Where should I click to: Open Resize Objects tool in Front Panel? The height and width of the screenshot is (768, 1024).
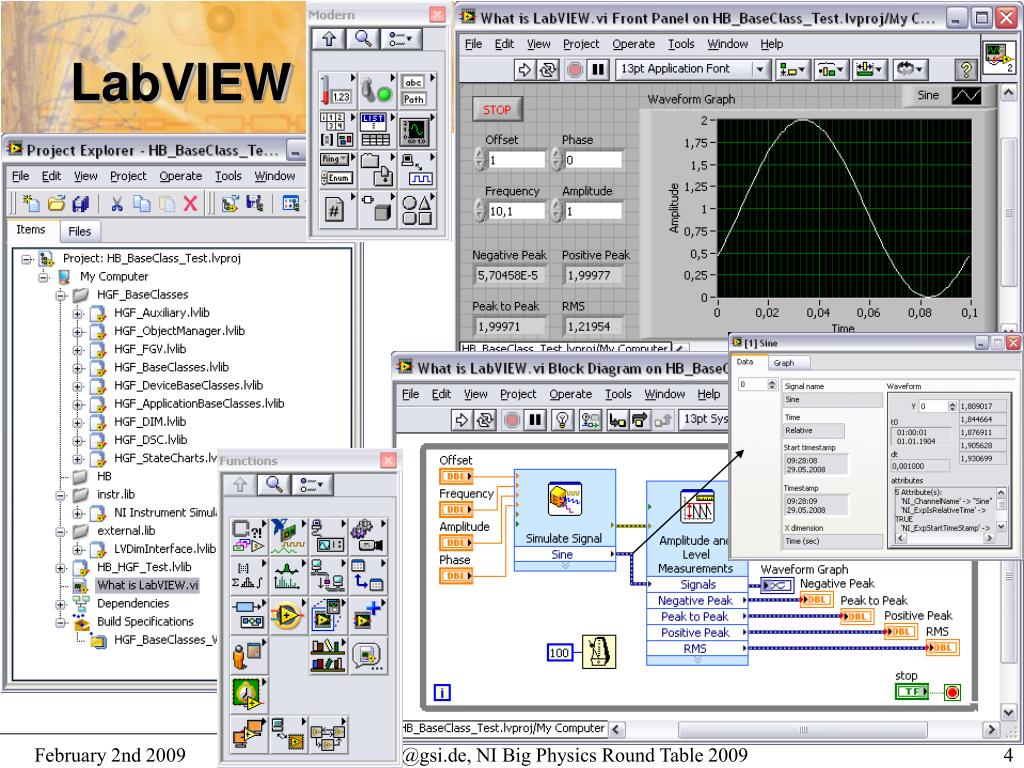click(869, 69)
